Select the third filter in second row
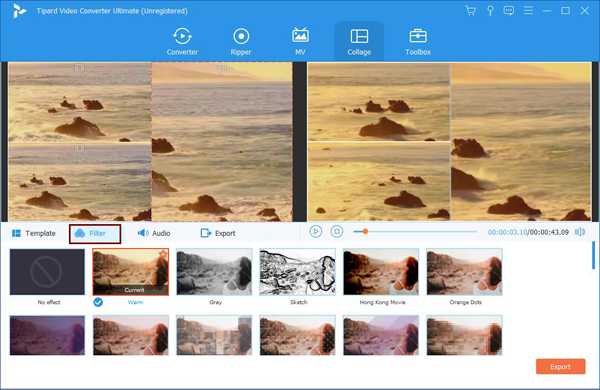Viewport: 600px width, 390px height. pyautogui.click(x=214, y=335)
